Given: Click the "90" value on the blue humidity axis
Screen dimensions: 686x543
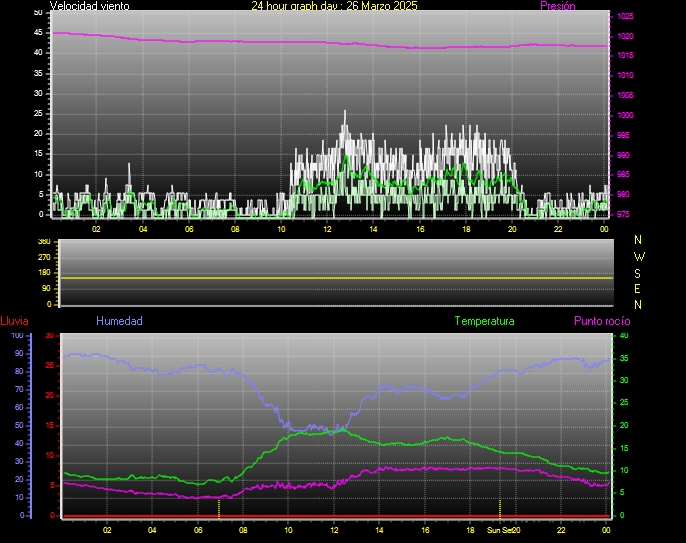Looking at the screenshot, I should click(x=19, y=354).
